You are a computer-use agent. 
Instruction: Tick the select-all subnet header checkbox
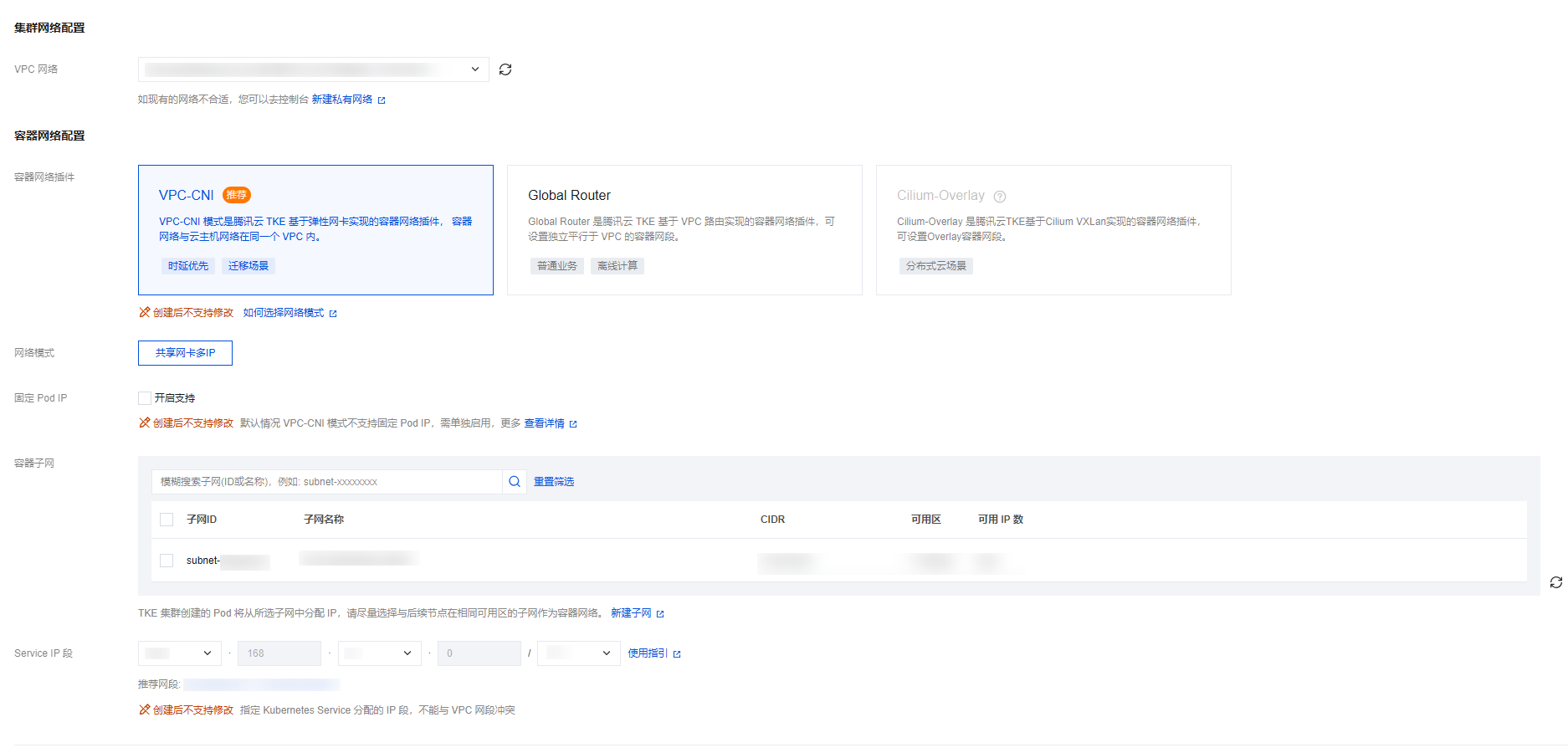click(x=167, y=520)
